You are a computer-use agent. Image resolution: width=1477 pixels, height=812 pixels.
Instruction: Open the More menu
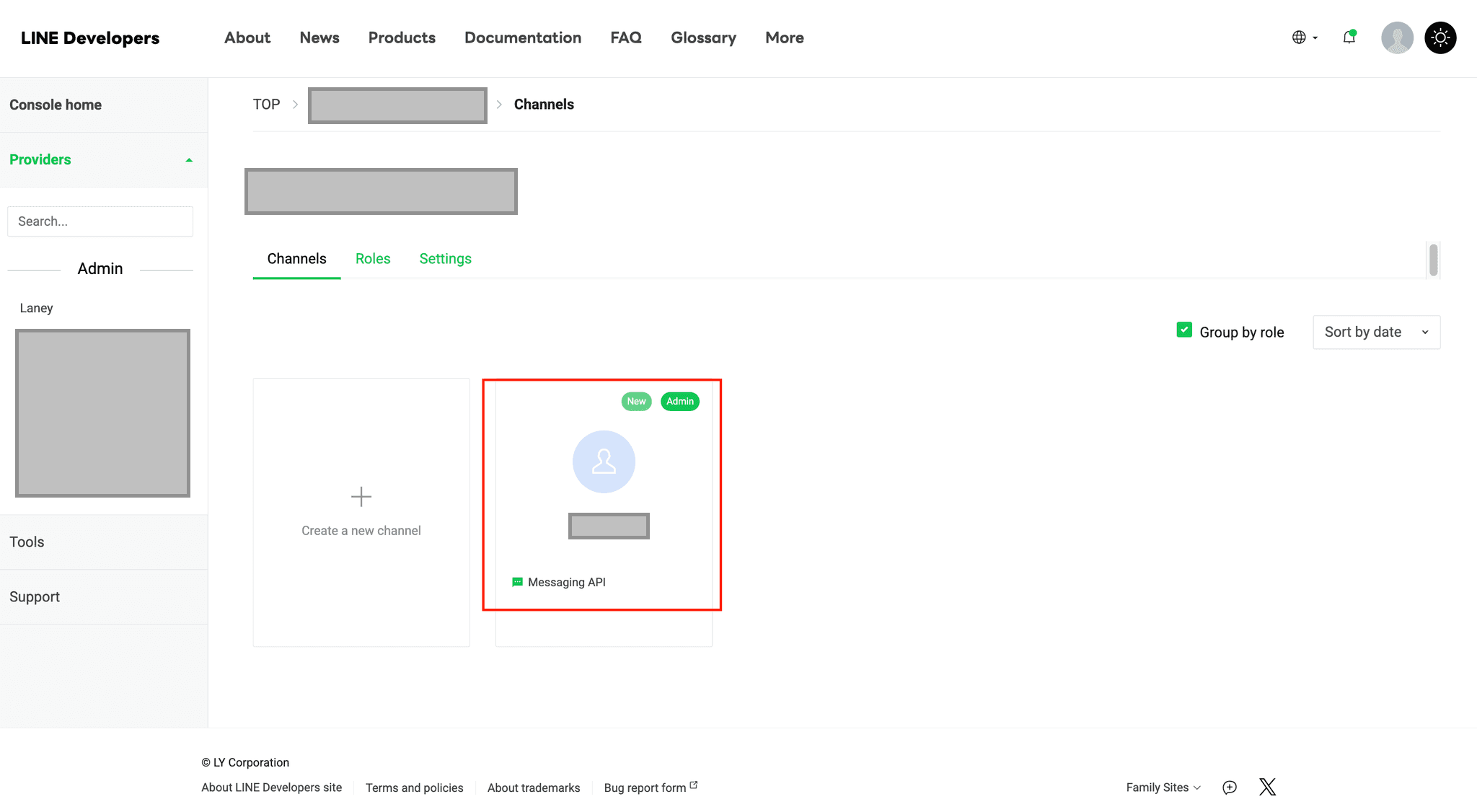[785, 37]
